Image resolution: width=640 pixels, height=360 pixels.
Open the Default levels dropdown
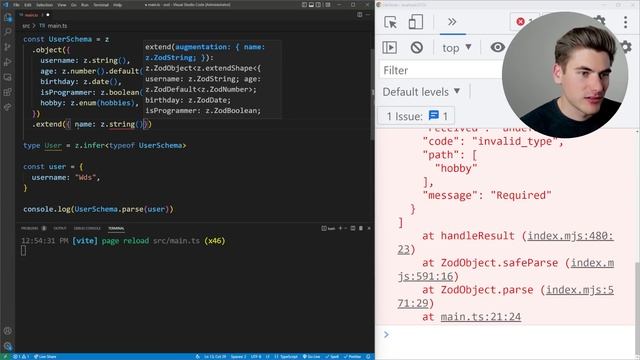coord(421,92)
